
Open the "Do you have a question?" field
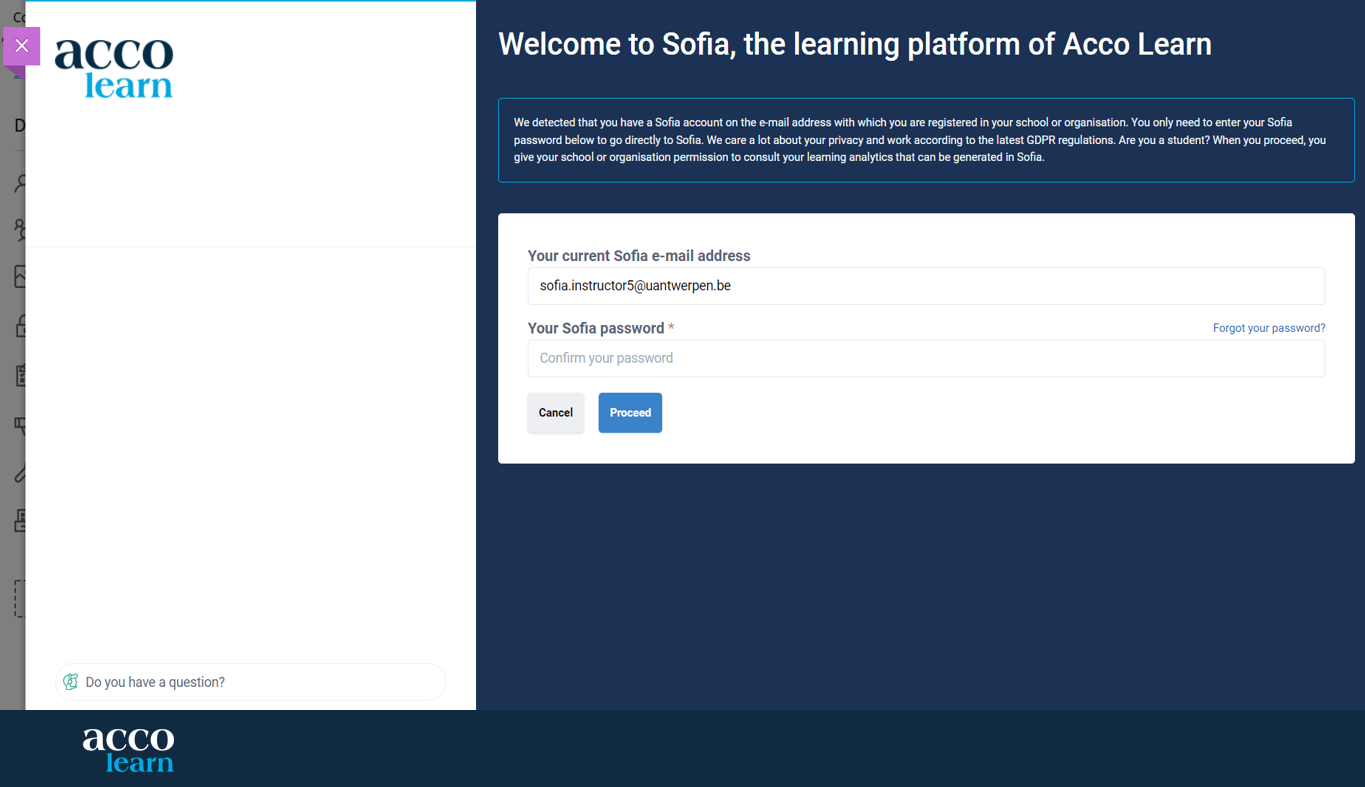pyautogui.click(x=250, y=682)
